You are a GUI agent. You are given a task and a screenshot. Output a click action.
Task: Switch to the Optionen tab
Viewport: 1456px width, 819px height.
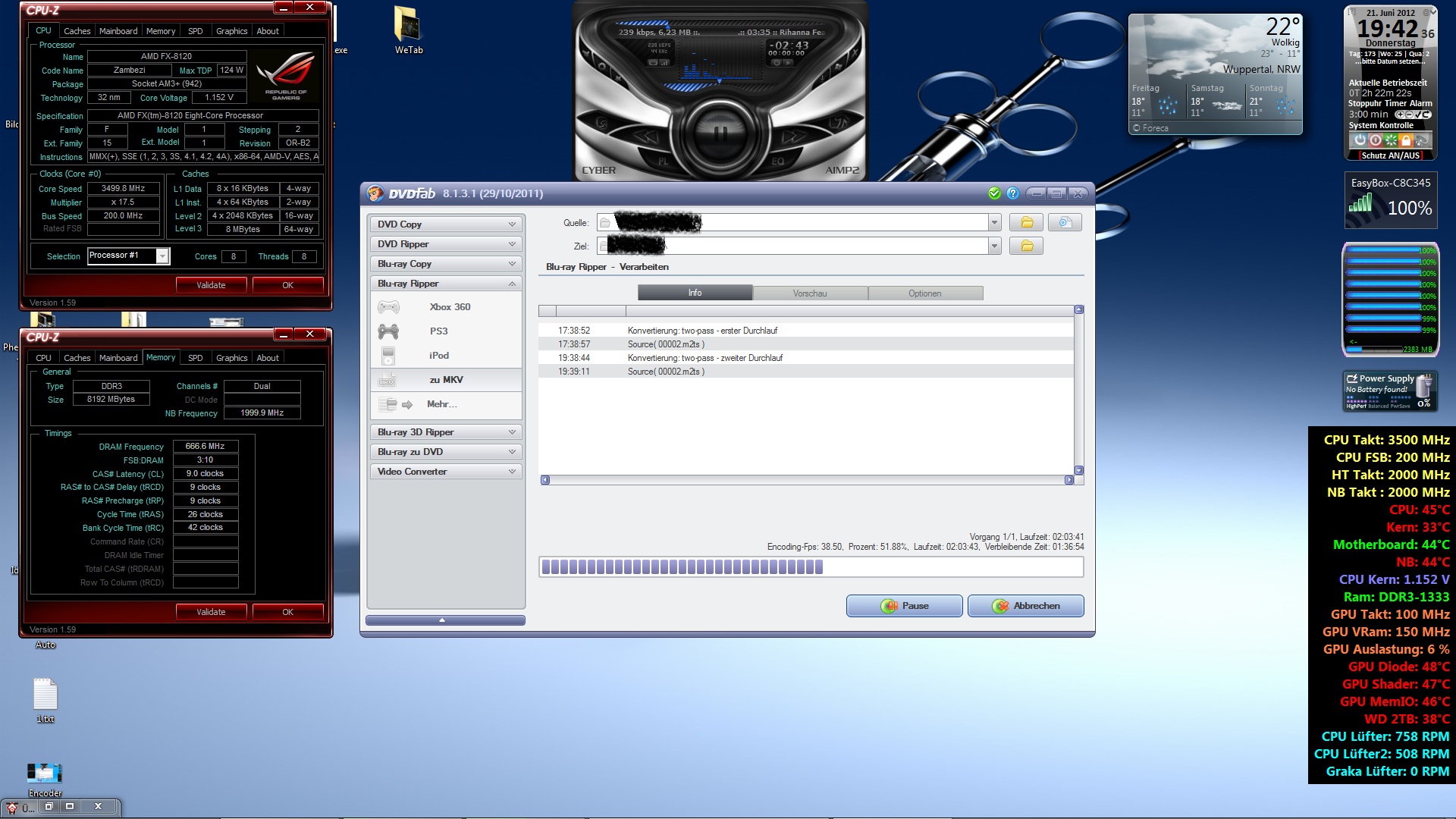tap(924, 293)
